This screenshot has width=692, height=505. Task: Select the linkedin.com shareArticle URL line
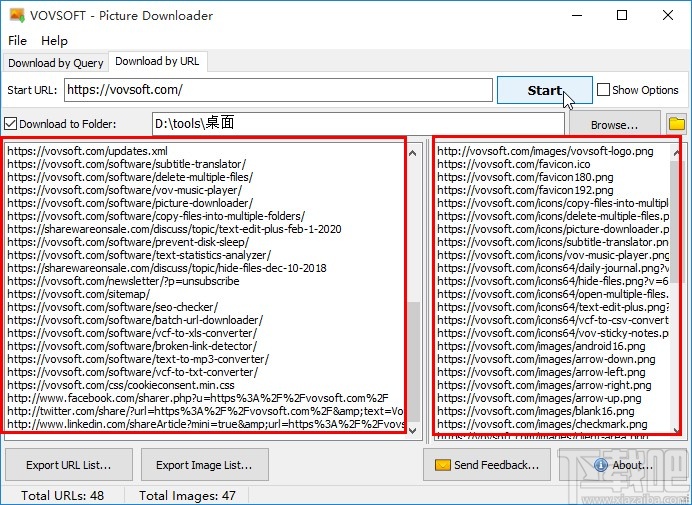tap(205, 424)
